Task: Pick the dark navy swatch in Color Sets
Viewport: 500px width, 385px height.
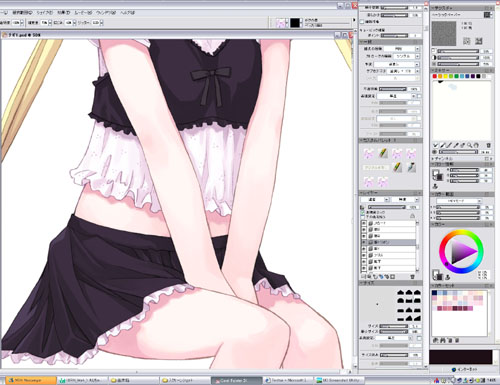Action: [x=435, y=293]
